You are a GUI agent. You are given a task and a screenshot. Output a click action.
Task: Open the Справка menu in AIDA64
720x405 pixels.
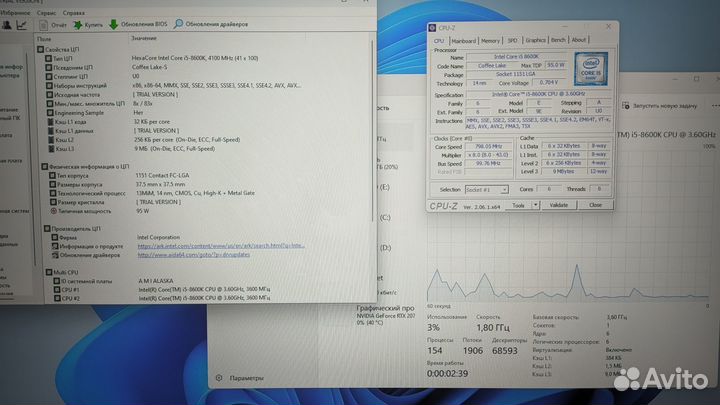point(73,13)
